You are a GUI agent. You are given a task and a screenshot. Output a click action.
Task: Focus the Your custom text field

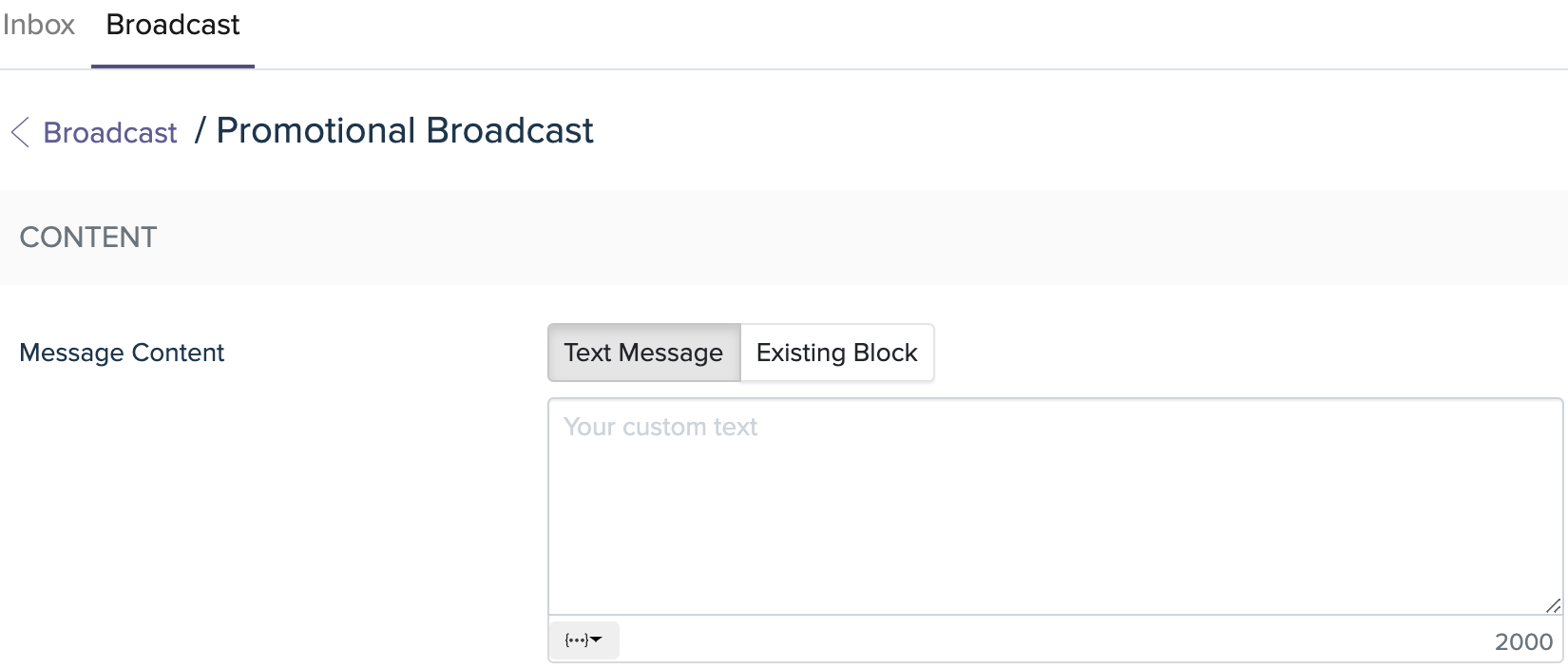pos(1055,507)
